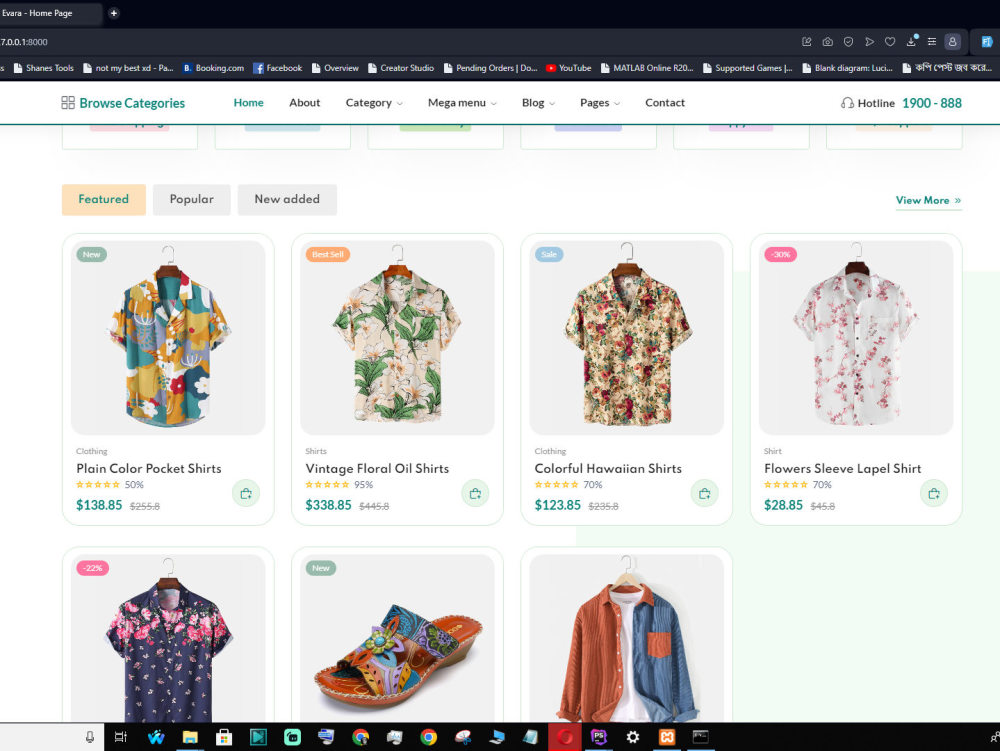
Task: Open the YouTube bookmark
Action: point(569,68)
